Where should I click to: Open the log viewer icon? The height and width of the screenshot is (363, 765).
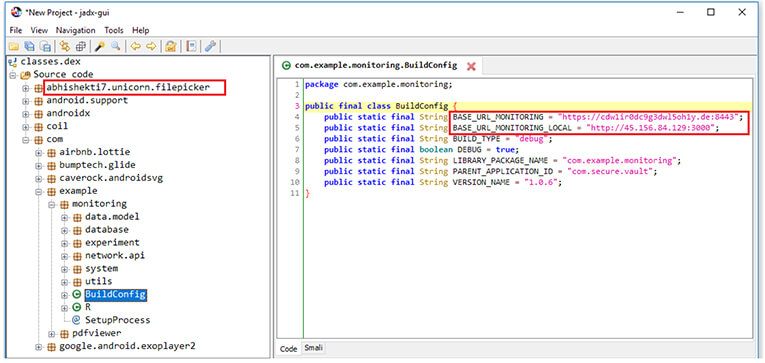pos(192,46)
